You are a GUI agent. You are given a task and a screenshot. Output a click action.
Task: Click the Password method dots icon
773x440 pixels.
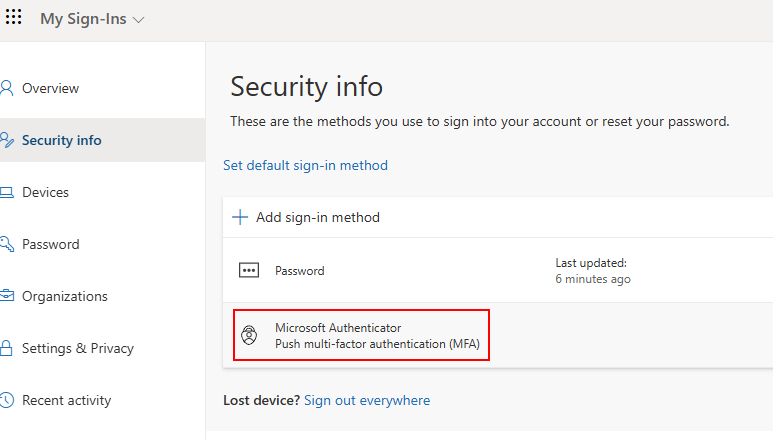click(x=249, y=271)
